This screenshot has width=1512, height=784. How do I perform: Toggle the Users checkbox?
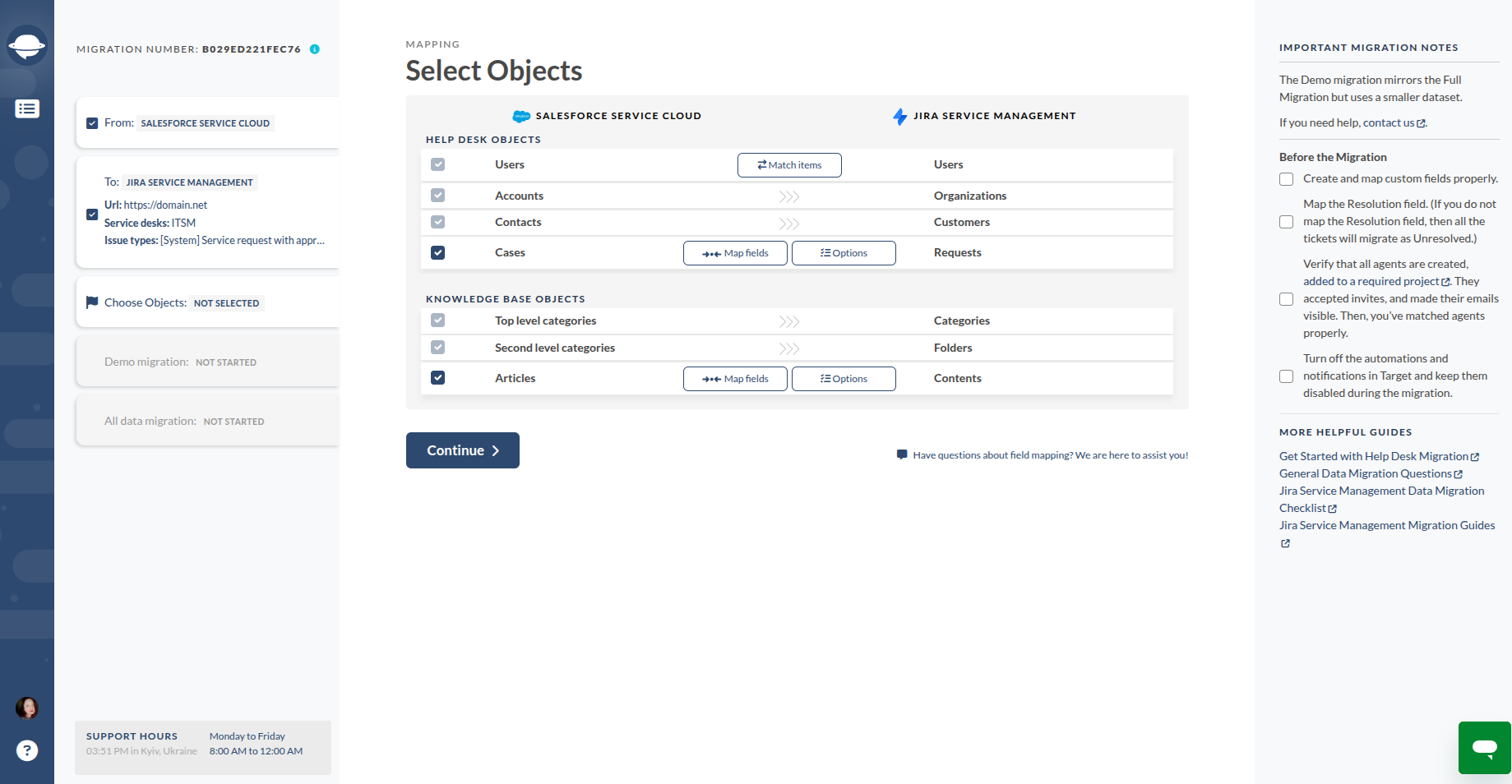pos(438,164)
